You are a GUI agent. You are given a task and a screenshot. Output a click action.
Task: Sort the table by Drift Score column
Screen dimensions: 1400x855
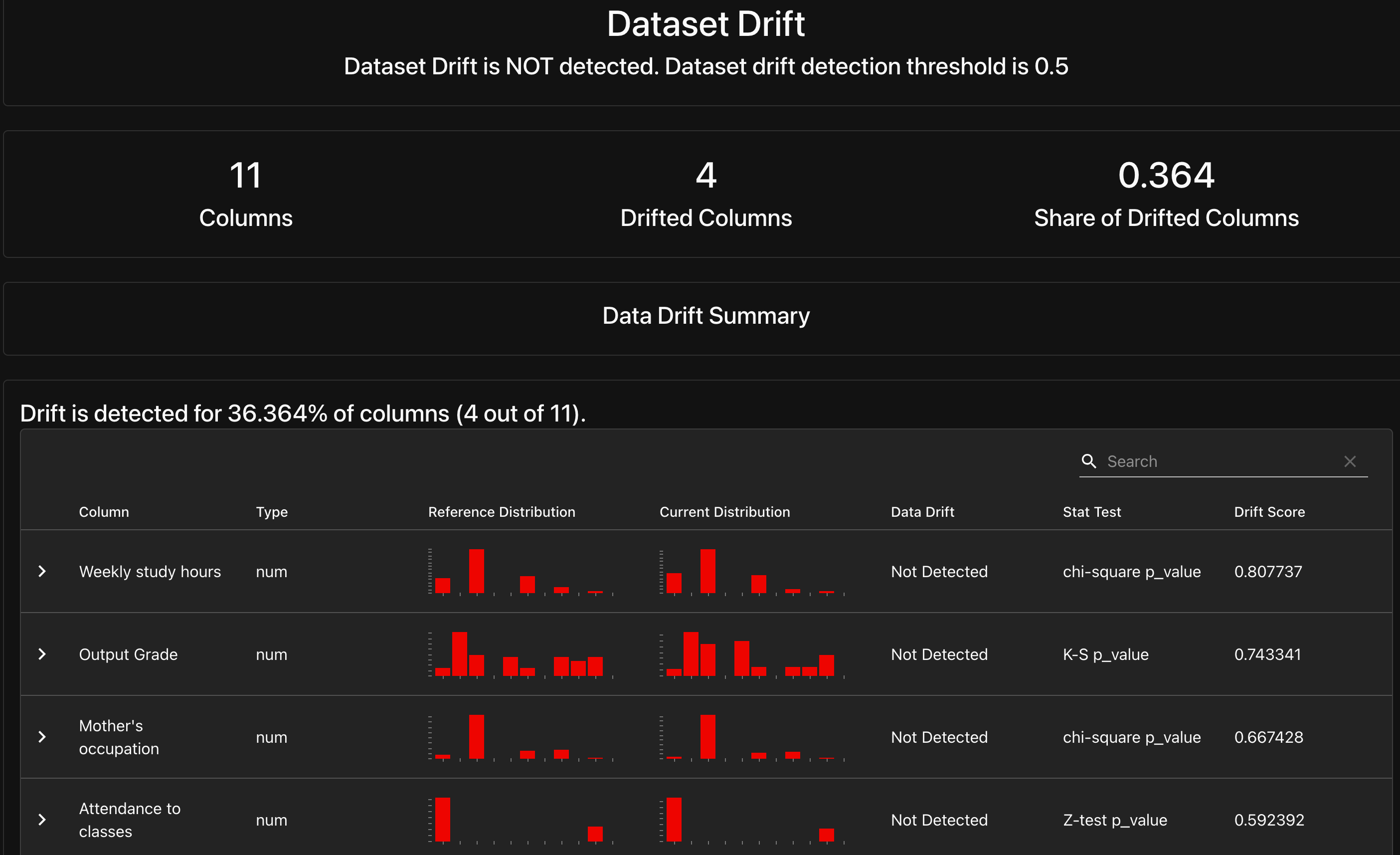pos(1269,512)
